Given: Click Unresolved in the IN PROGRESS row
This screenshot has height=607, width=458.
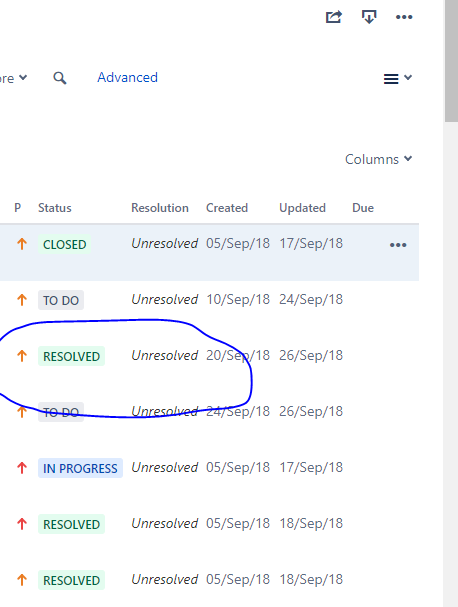Looking at the screenshot, I should 165,467.
